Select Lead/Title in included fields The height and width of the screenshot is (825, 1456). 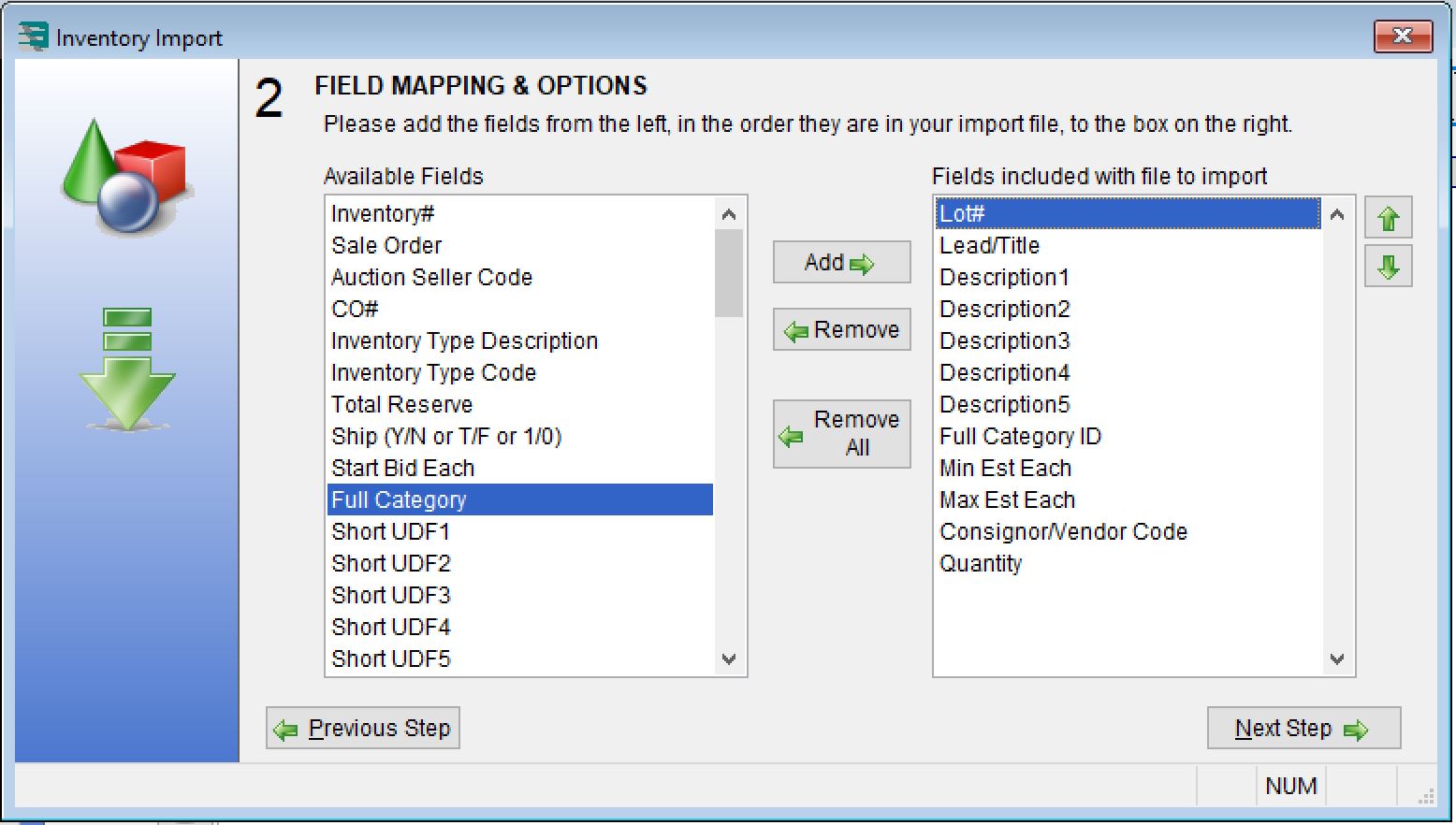[x=1128, y=246]
